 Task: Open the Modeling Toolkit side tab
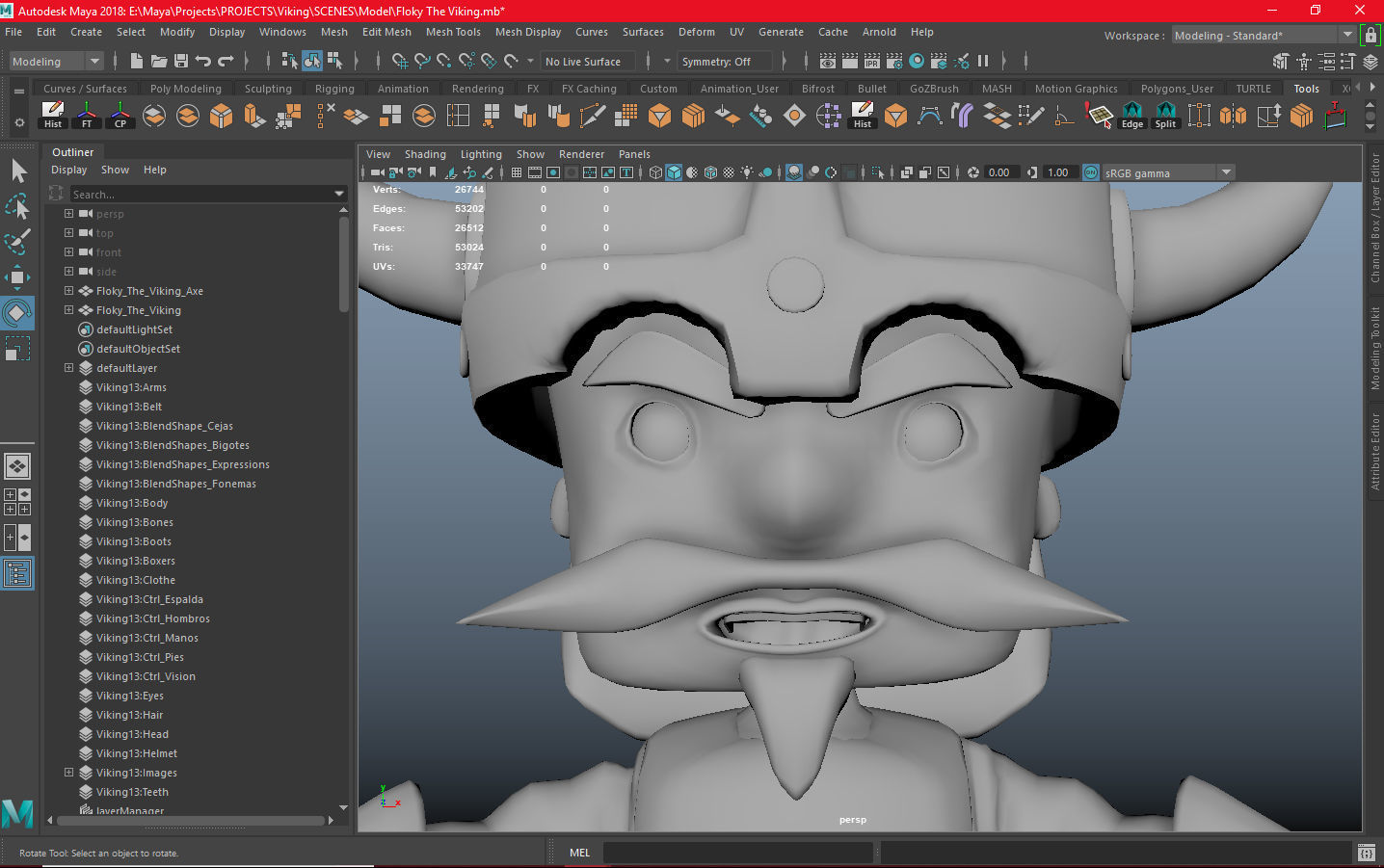coord(1375,348)
